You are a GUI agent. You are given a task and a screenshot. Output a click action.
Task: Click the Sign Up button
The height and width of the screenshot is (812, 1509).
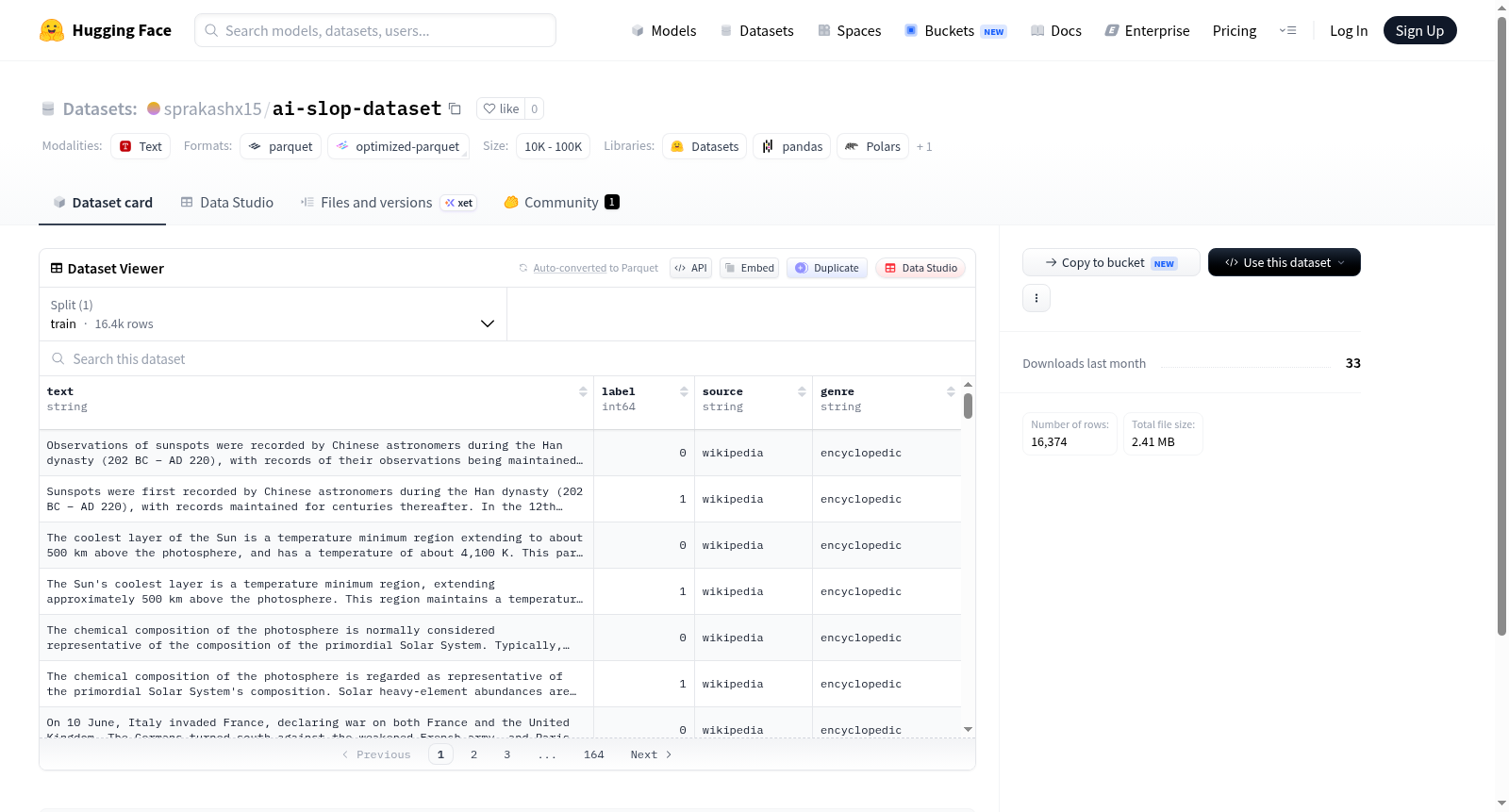pyautogui.click(x=1419, y=30)
